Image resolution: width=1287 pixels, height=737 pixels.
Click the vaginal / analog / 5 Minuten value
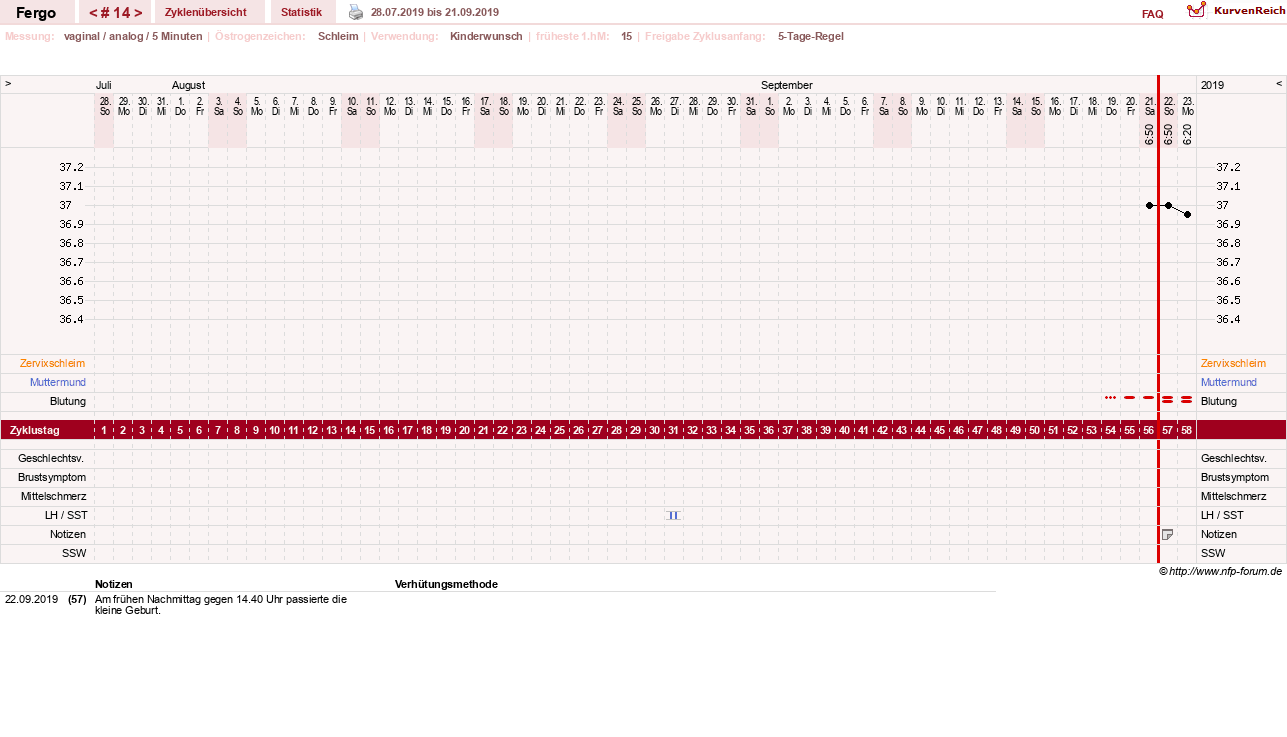(133, 36)
